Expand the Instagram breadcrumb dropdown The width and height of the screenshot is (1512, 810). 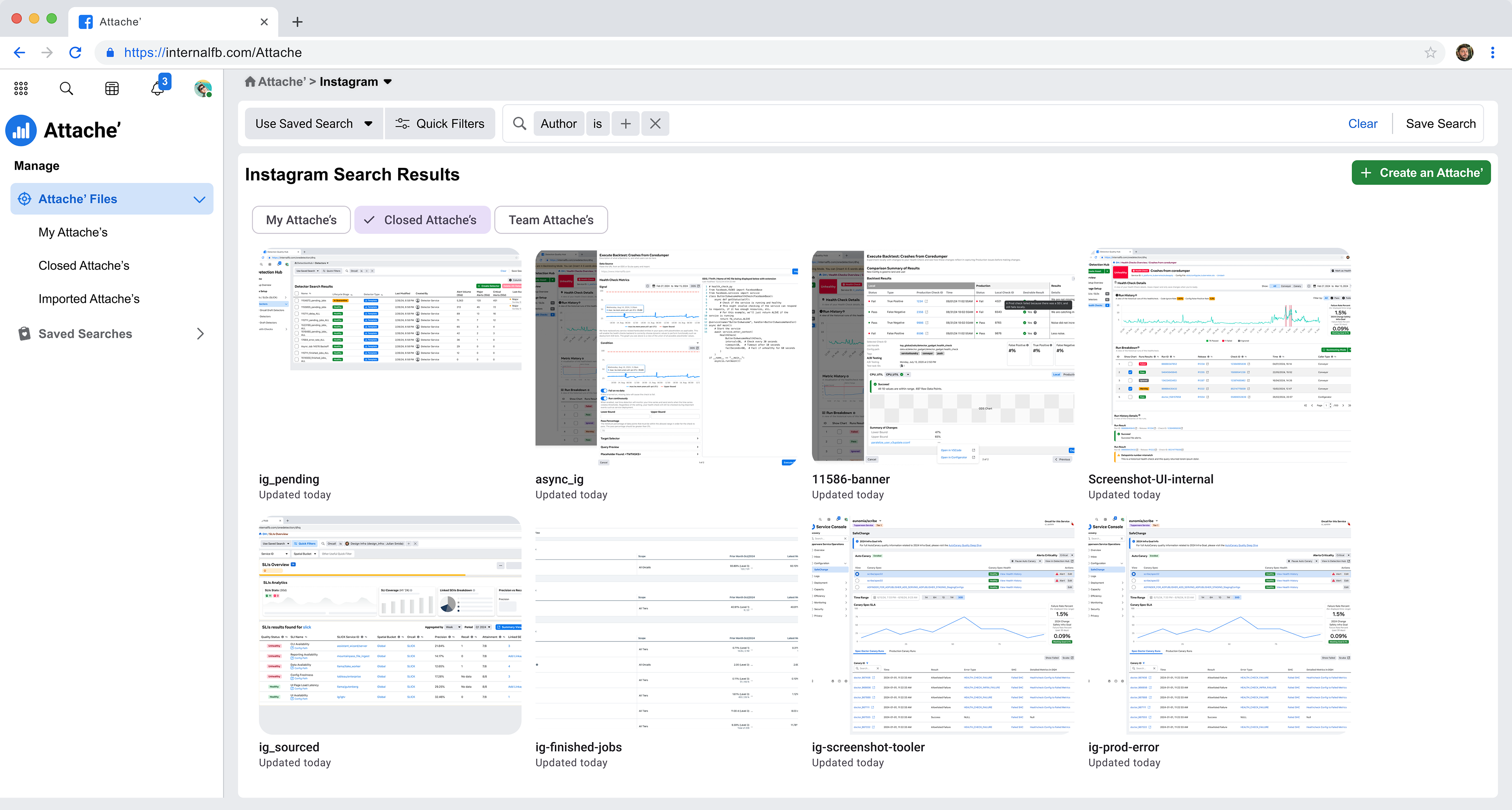click(387, 82)
